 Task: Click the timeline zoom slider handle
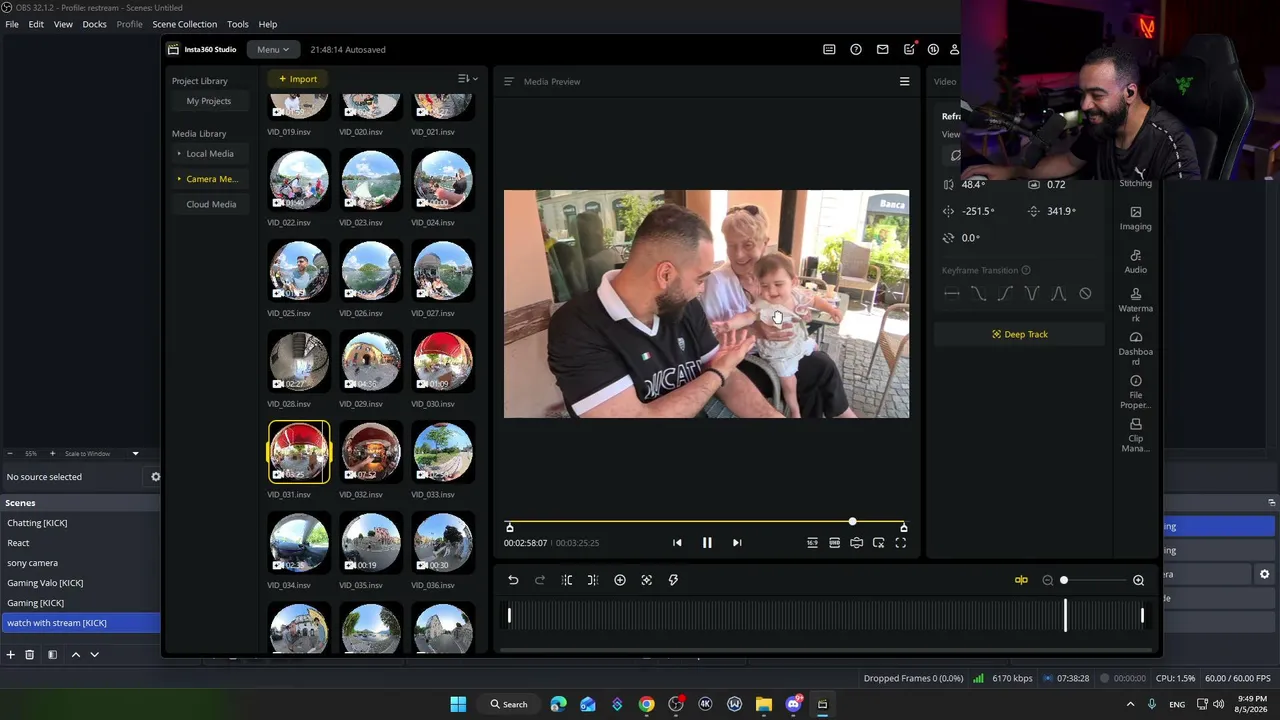[x=1064, y=580]
